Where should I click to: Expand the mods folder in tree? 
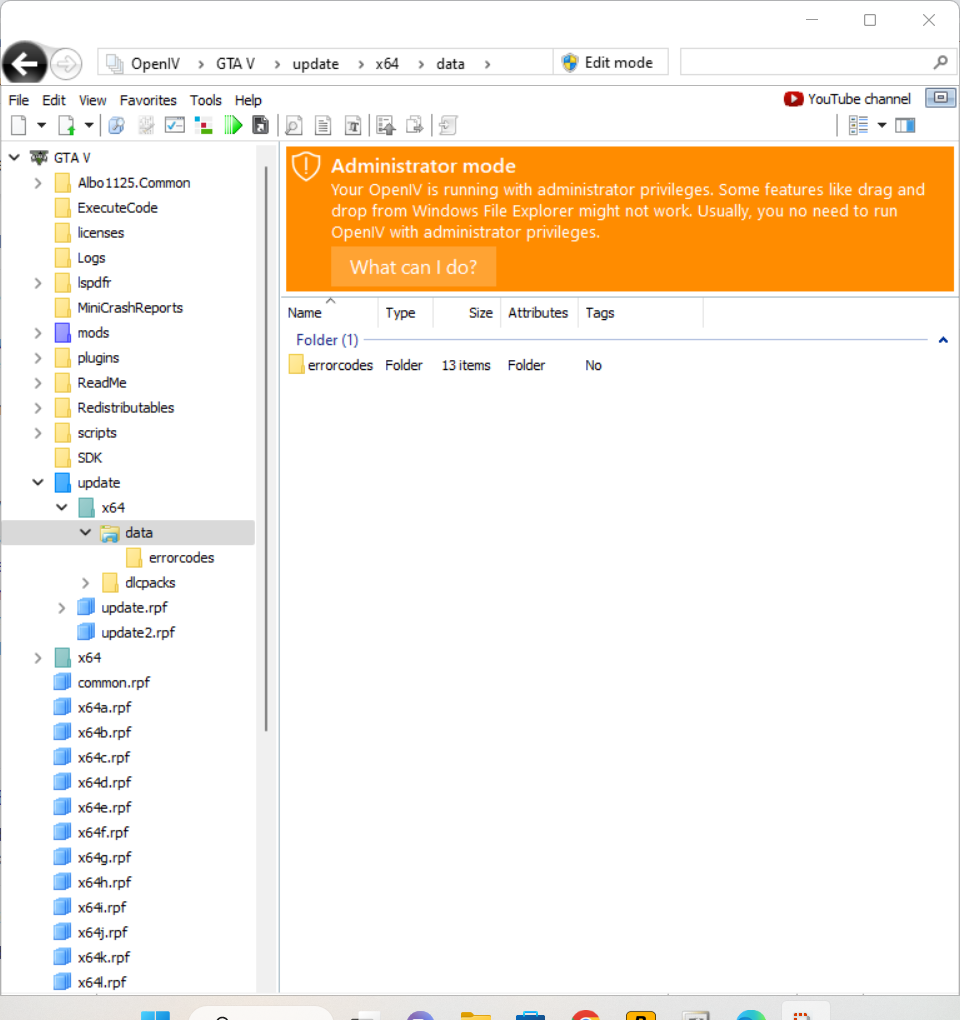coord(38,333)
